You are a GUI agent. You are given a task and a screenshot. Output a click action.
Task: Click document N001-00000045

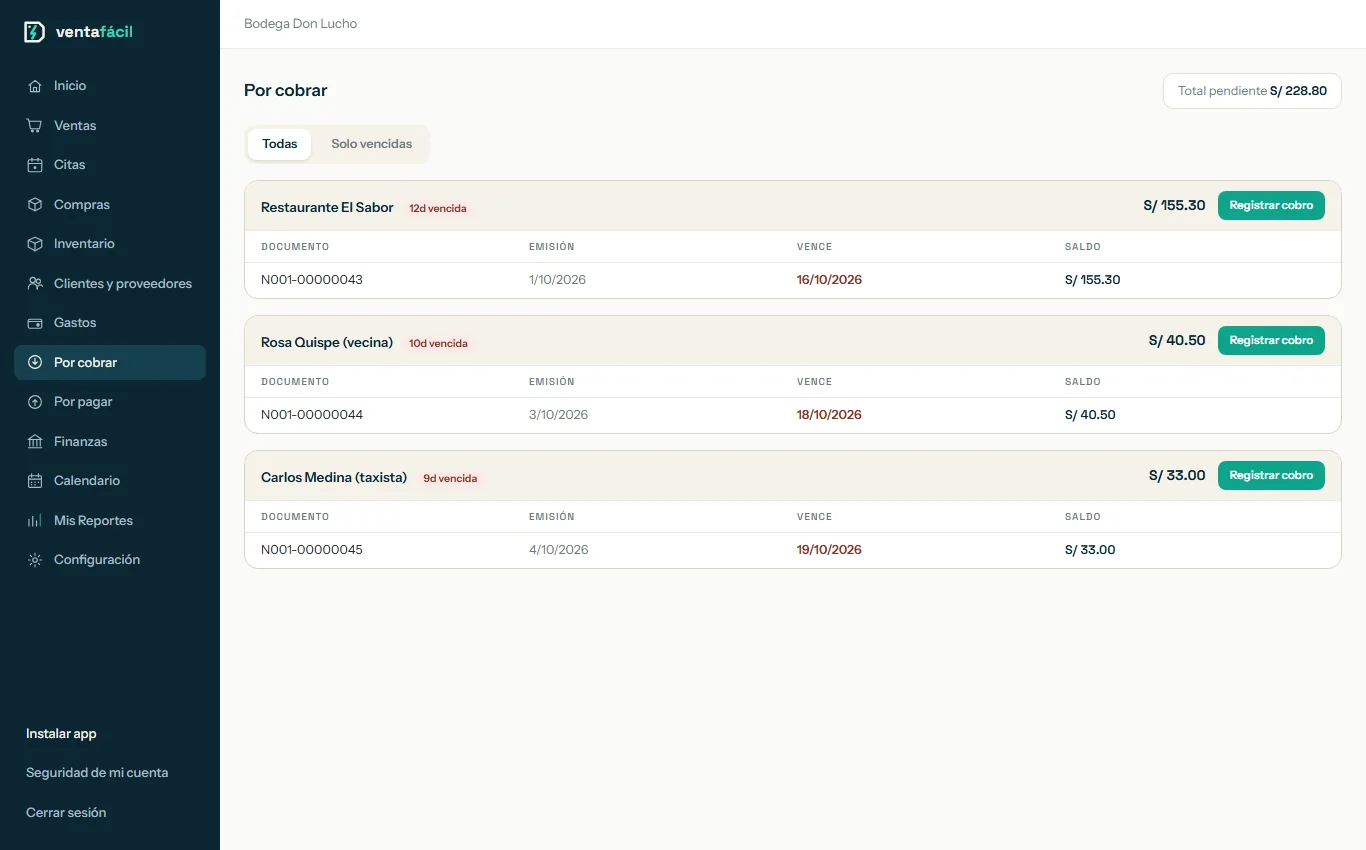[312, 550]
